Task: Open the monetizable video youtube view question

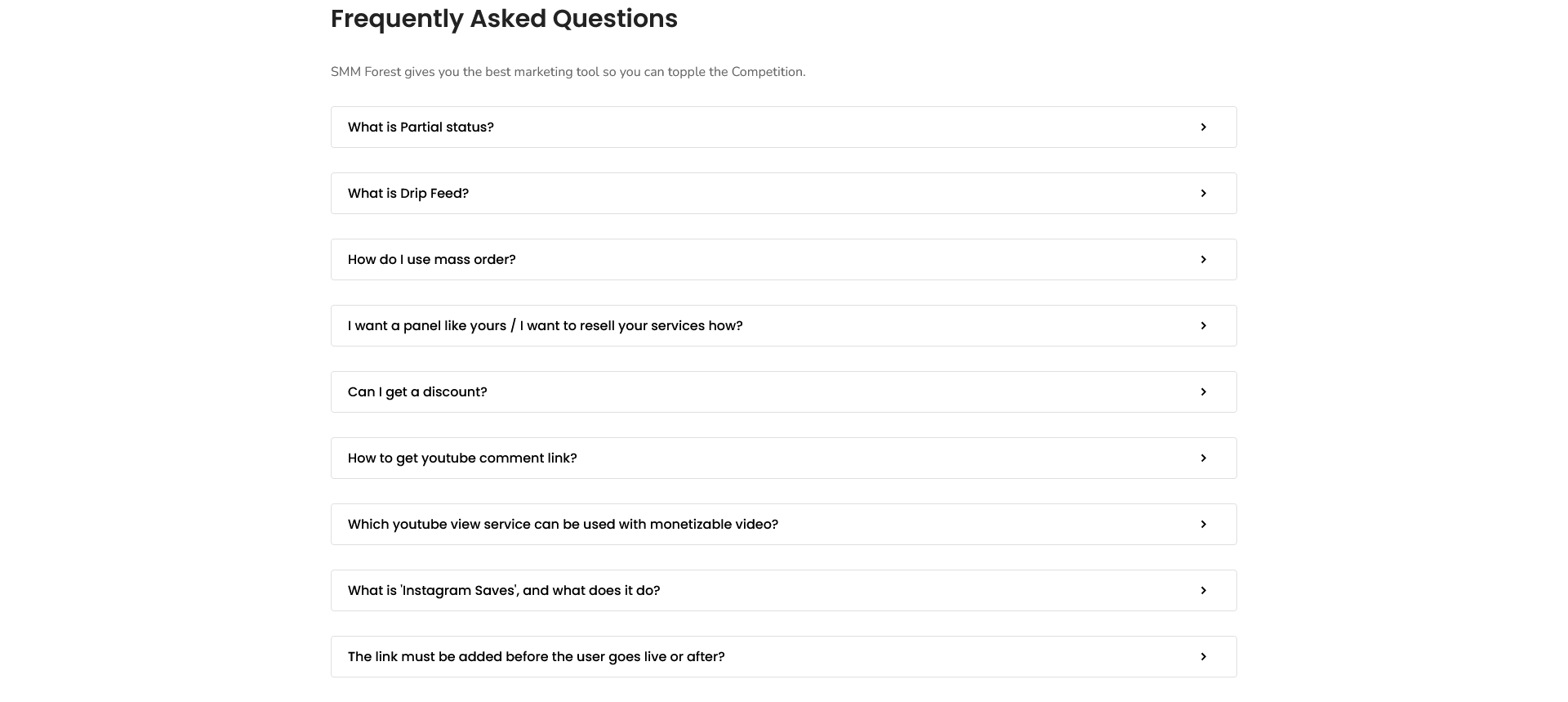Action: tap(563, 524)
